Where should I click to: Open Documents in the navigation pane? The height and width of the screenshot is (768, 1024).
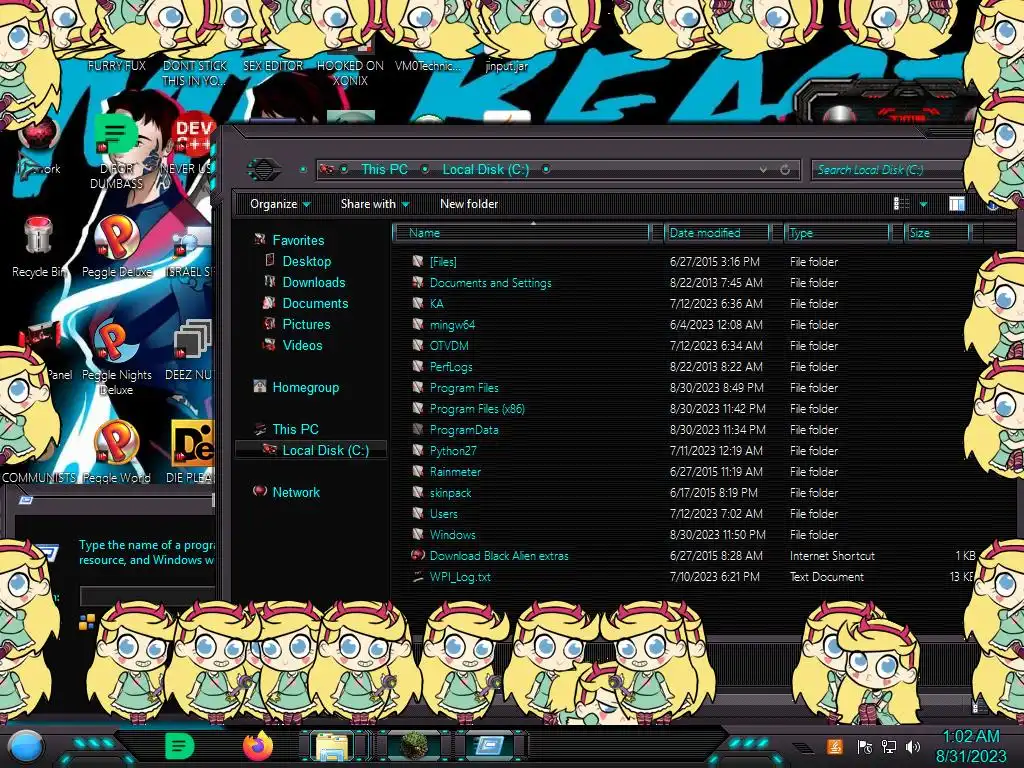[315, 303]
